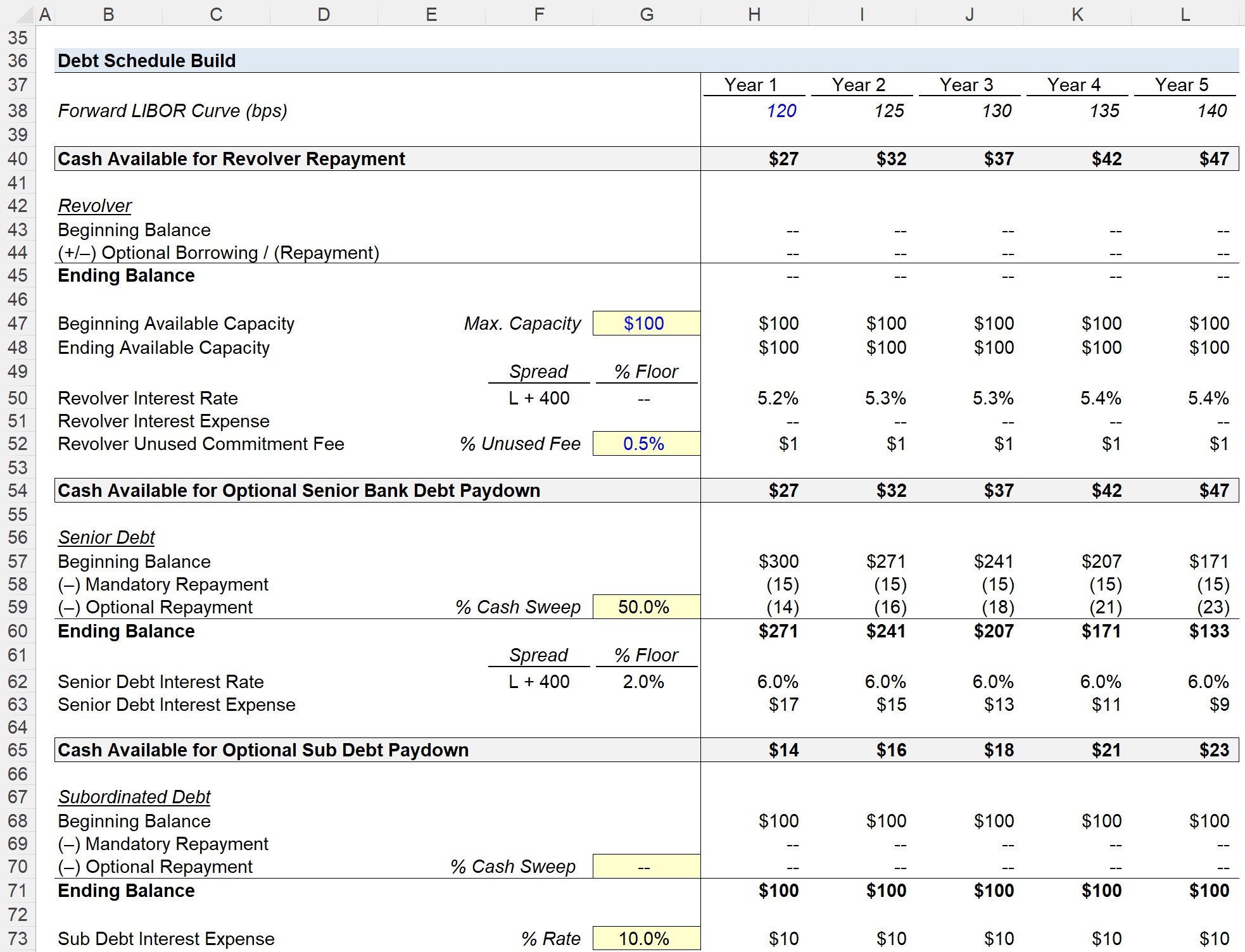The width and height of the screenshot is (1245, 952).
Task: Click row 54 header
Action: (x=18, y=491)
